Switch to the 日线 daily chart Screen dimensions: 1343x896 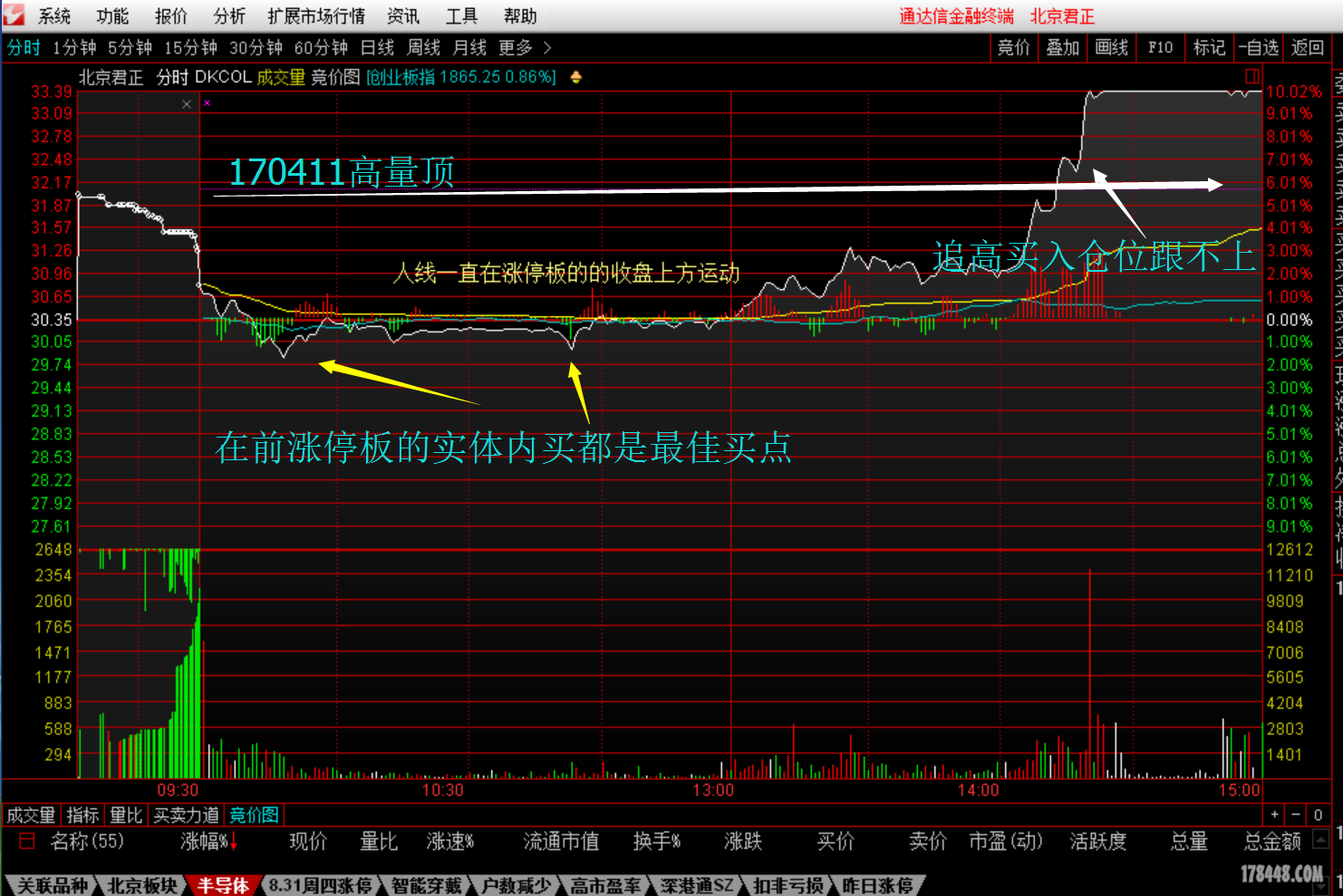tap(377, 47)
